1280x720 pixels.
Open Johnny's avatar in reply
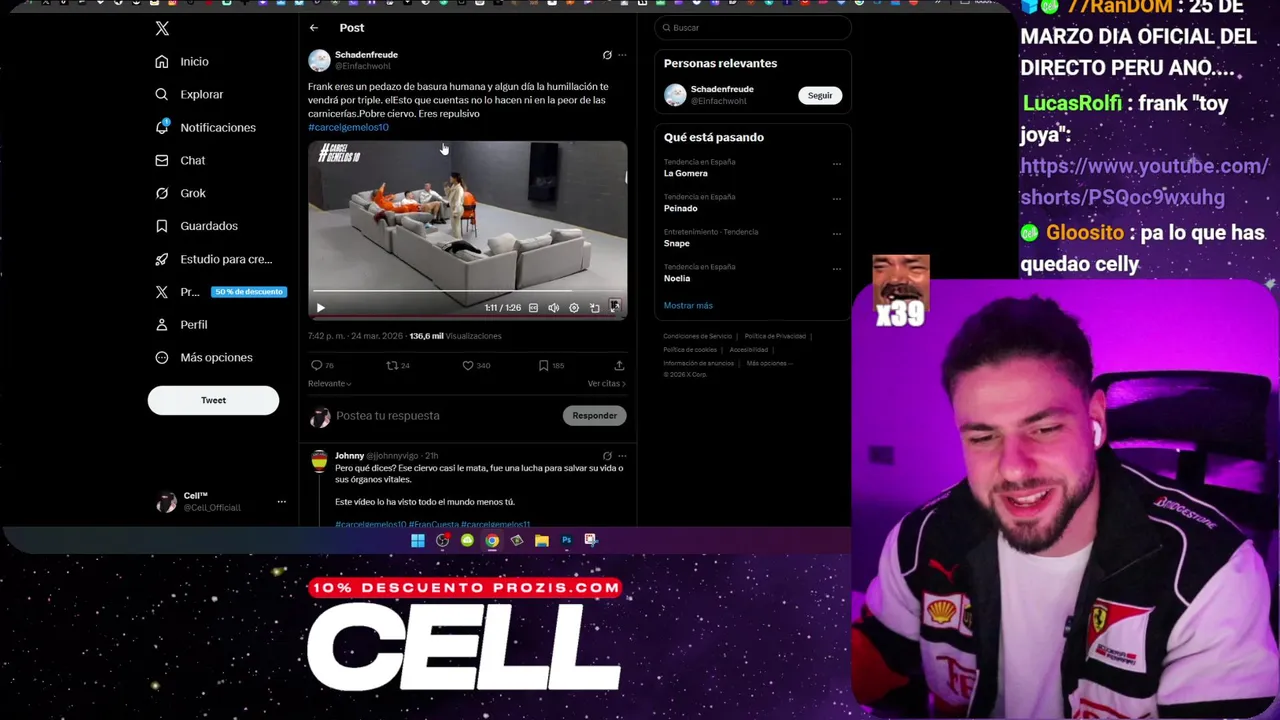click(x=319, y=461)
